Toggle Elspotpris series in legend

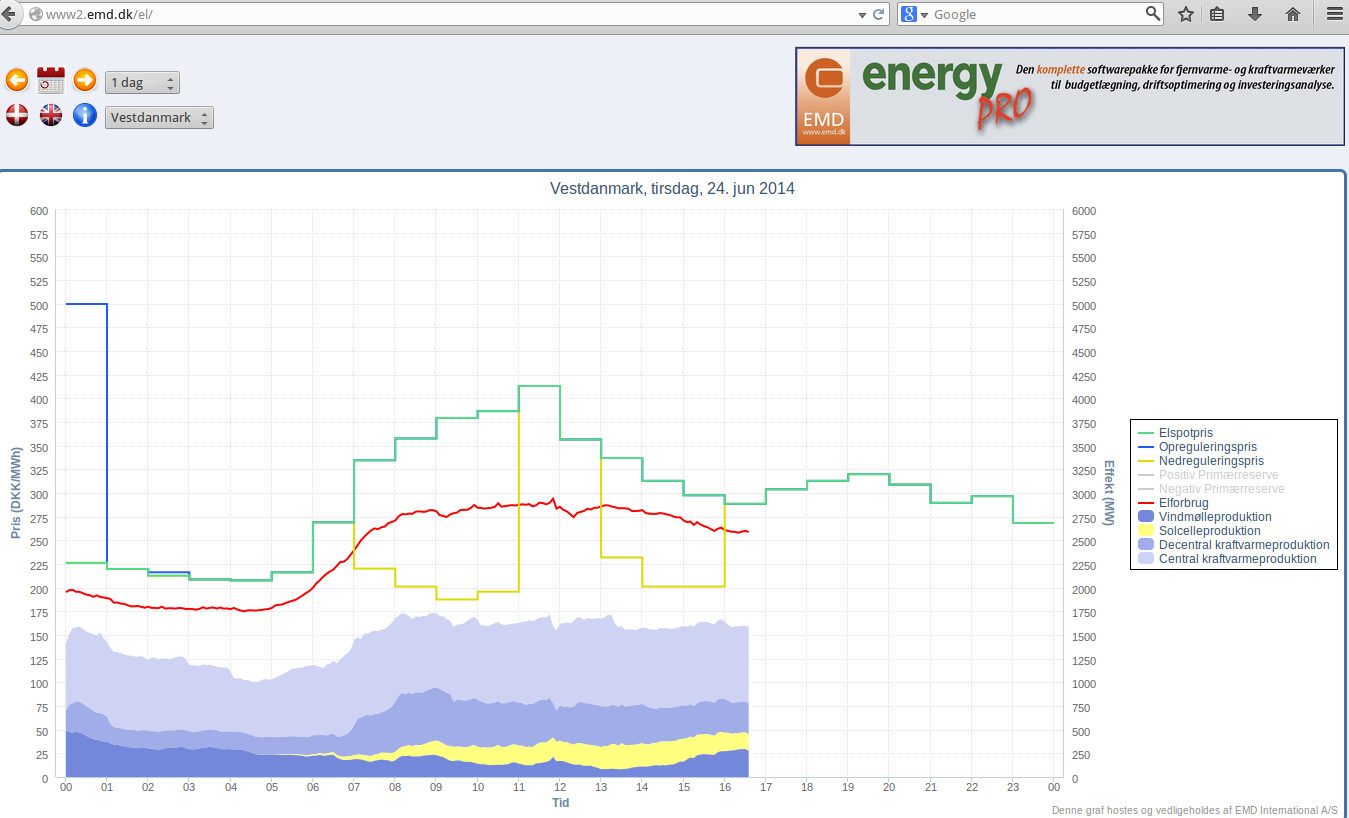click(1187, 433)
